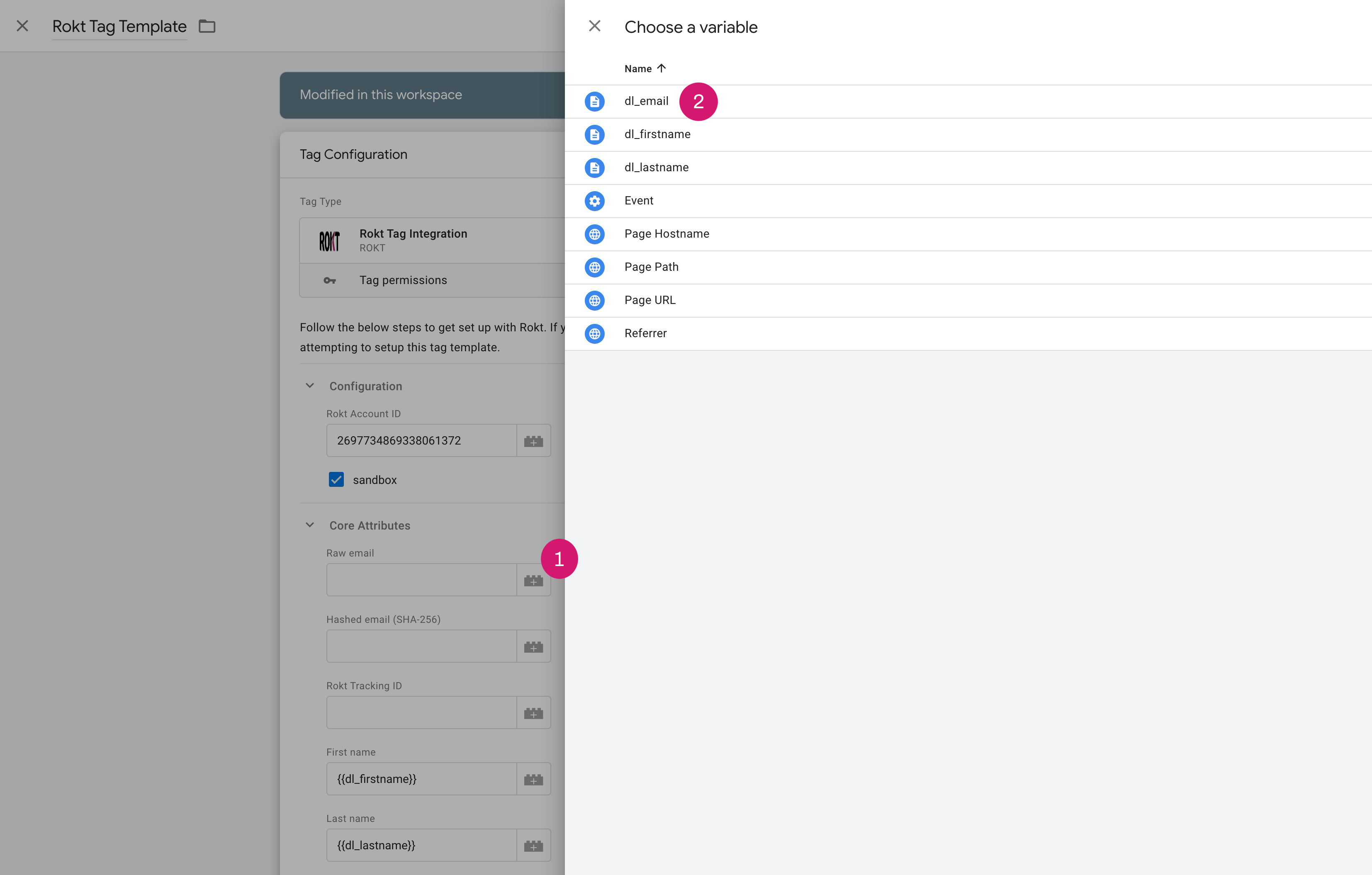Viewport: 1372px width, 875px height.
Task: Click the Tag Configuration heading
Action: coord(353,154)
